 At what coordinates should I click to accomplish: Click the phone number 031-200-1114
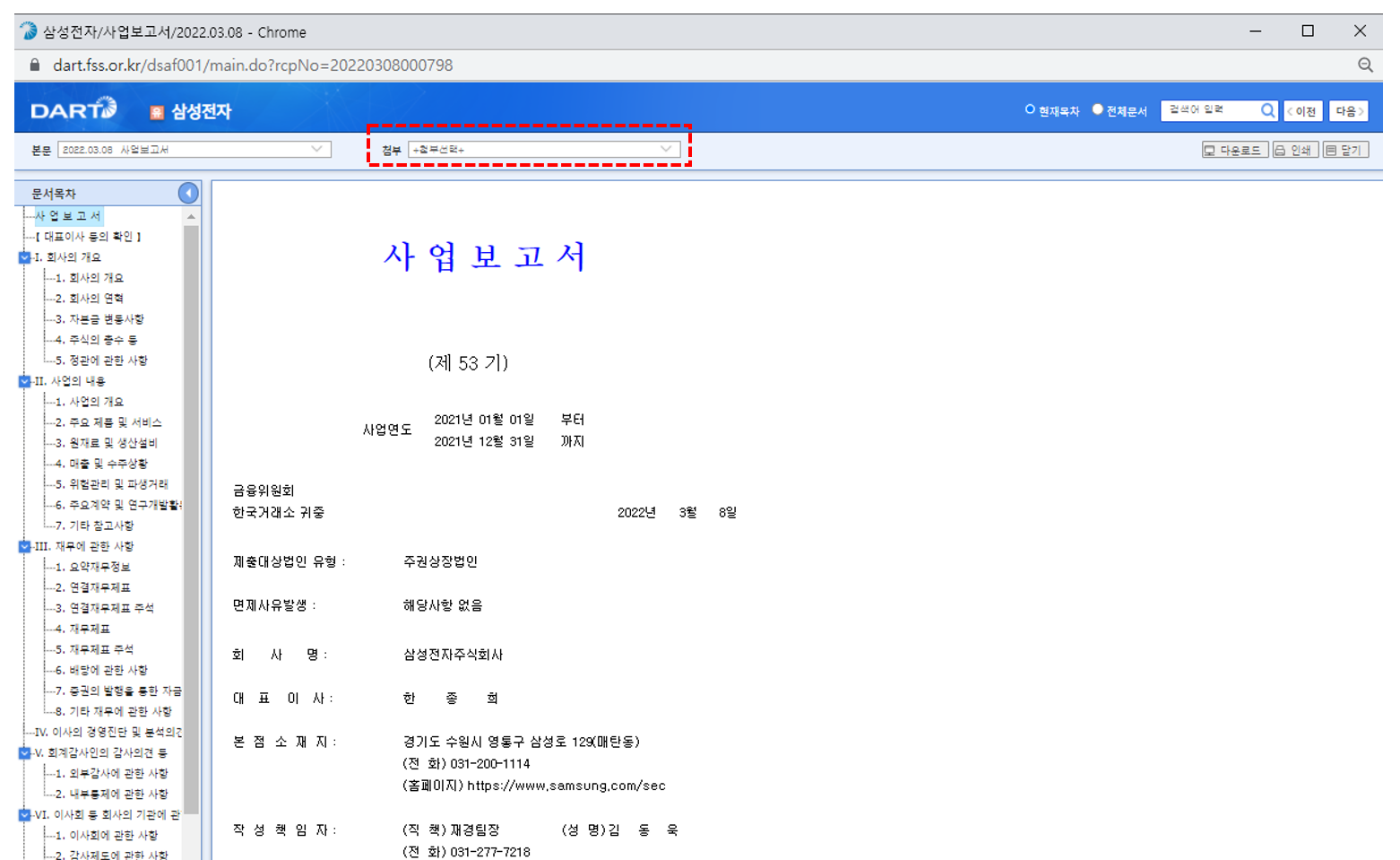[x=490, y=764]
